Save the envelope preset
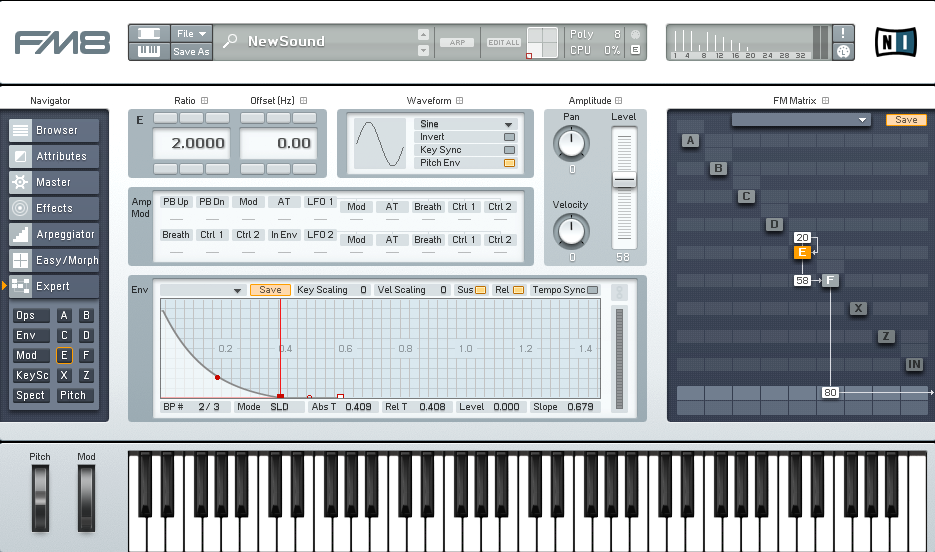The width and height of the screenshot is (935, 552). point(270,290)
